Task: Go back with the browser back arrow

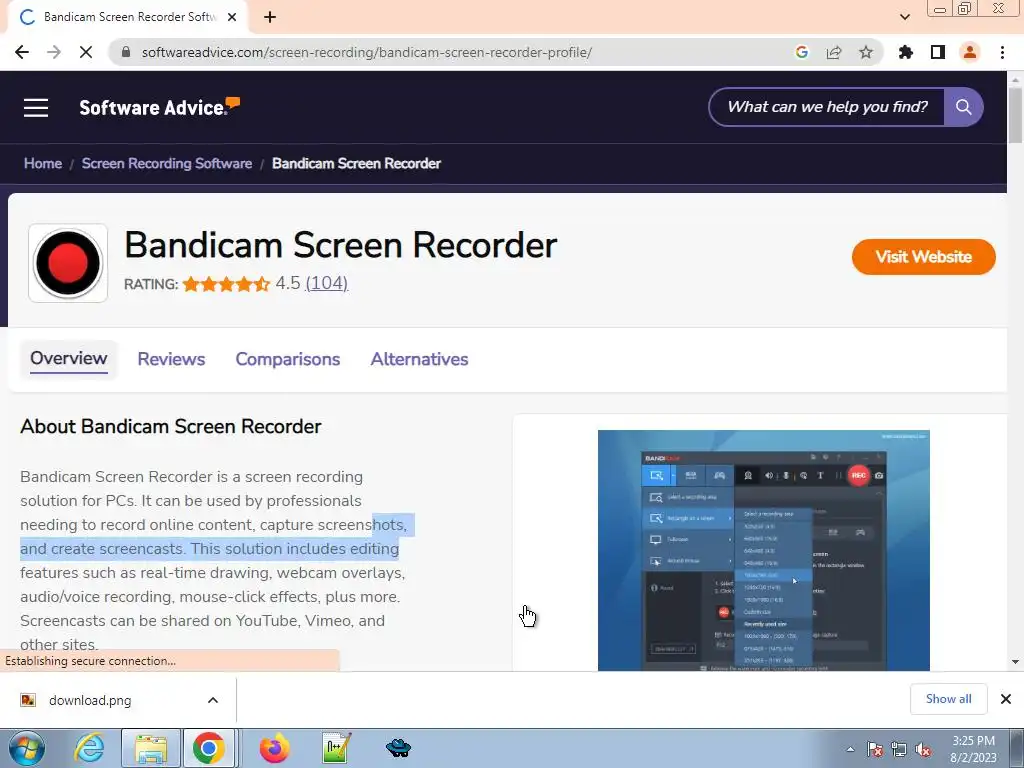Action: [x=22, y=52]
